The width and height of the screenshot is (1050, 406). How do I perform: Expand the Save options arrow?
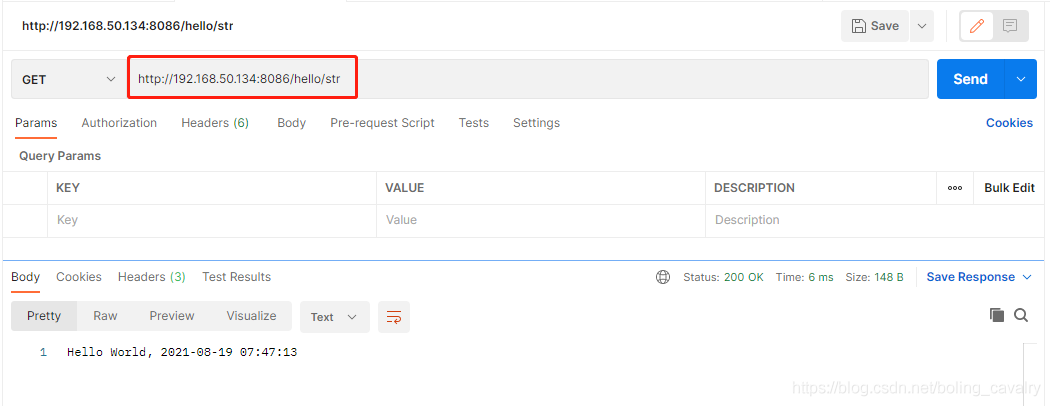pos(921,26)
